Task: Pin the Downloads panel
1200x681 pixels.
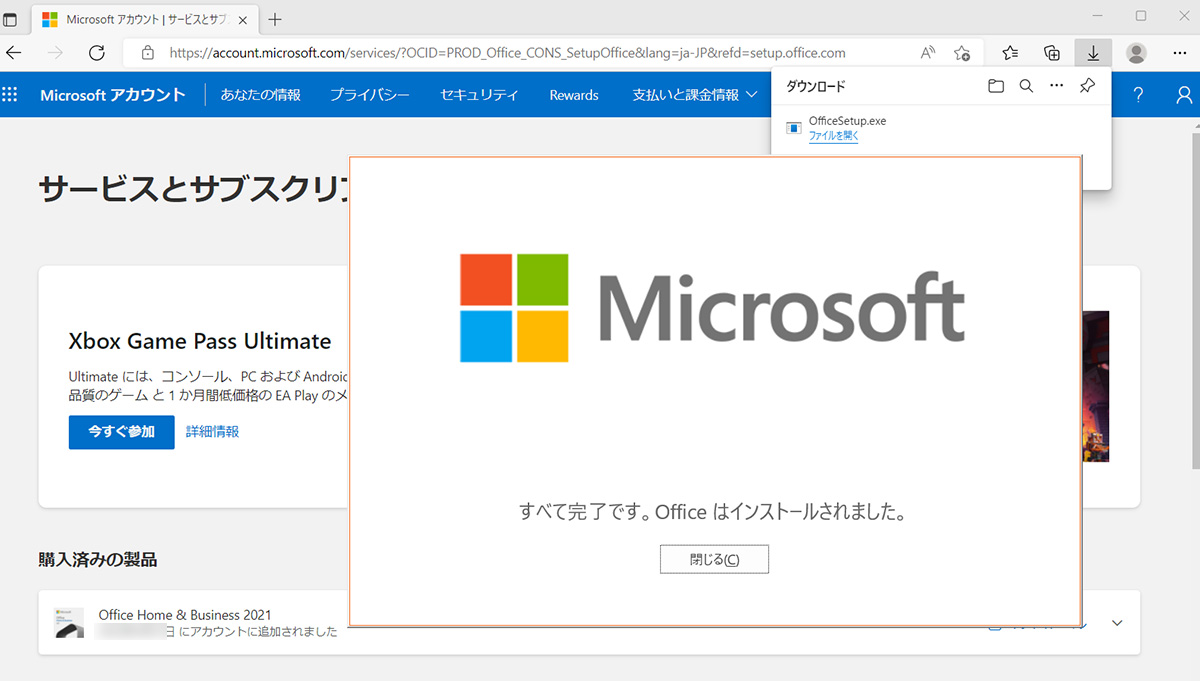Action: pyautogui.click(x=1087, y=87)
